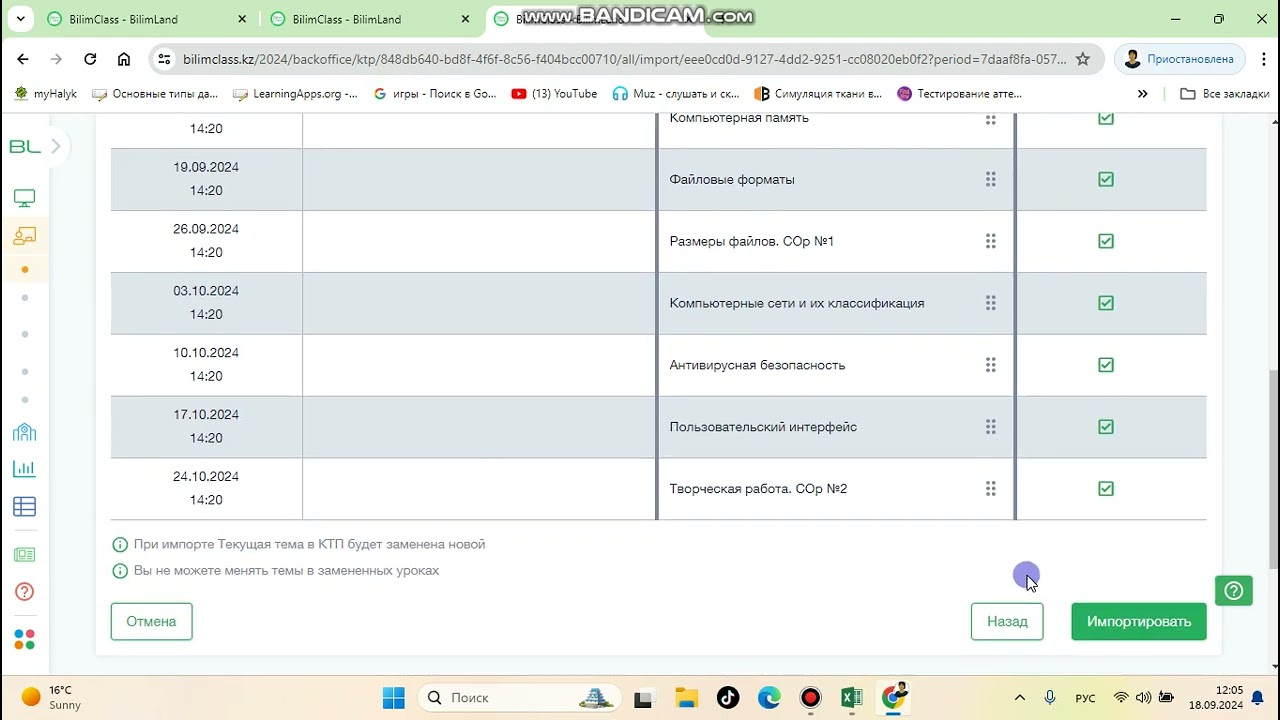
Task: Click the Назад button
Action: pyautogui.click(x=1007, y=621)
